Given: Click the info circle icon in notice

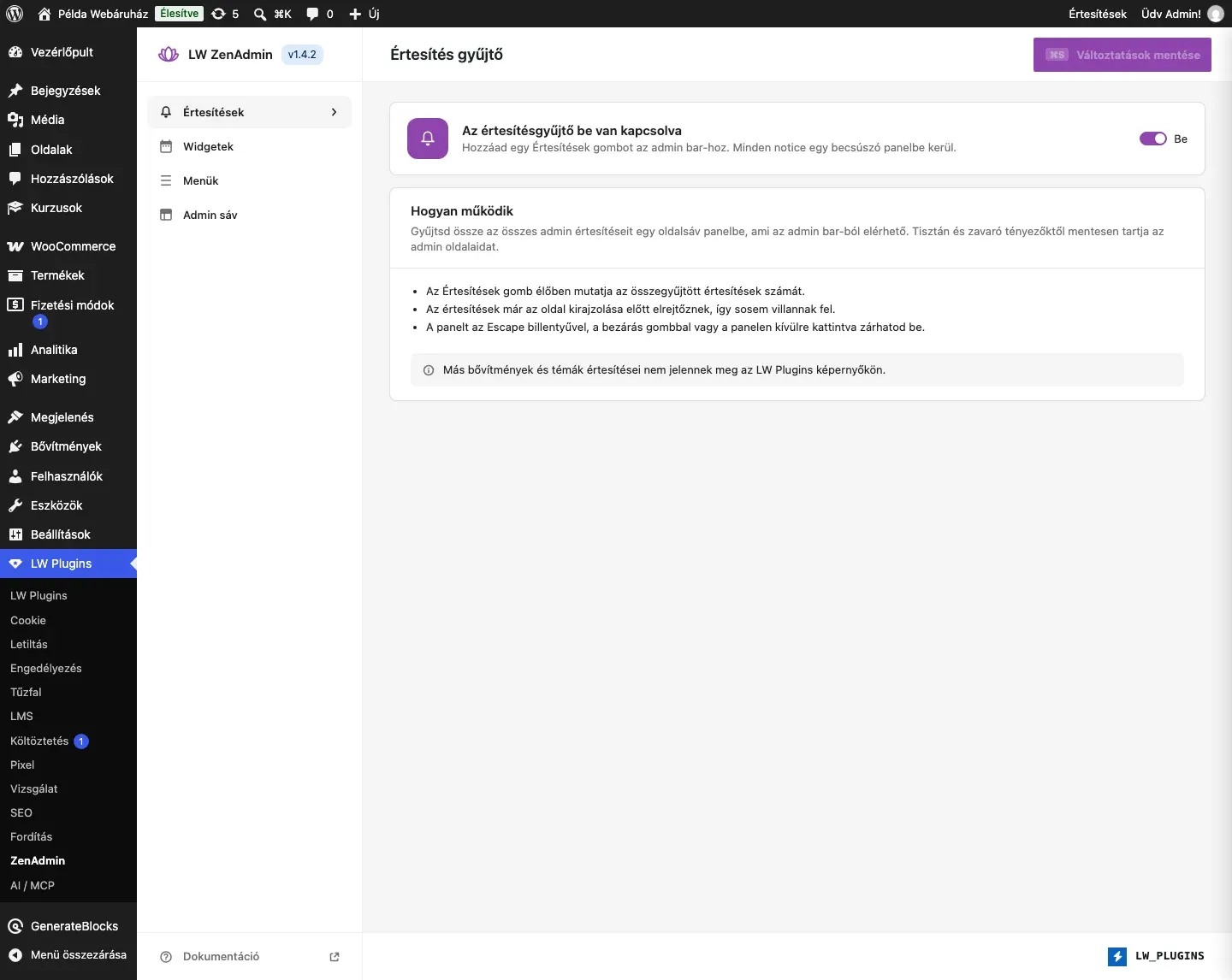Looking at the screenshot, I should point(429,370).
